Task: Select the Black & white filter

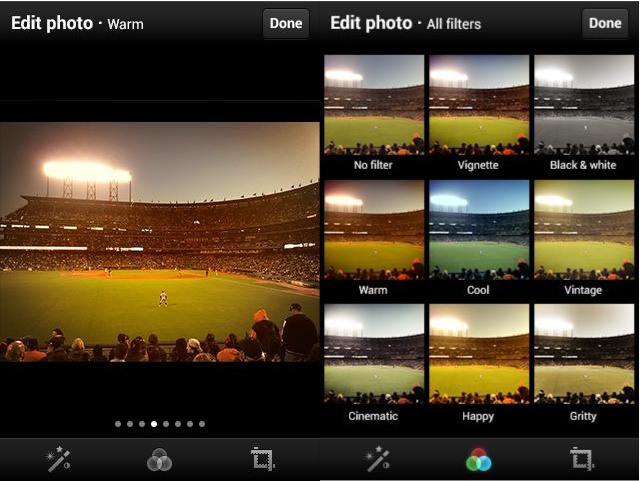Action: point(583,105)
